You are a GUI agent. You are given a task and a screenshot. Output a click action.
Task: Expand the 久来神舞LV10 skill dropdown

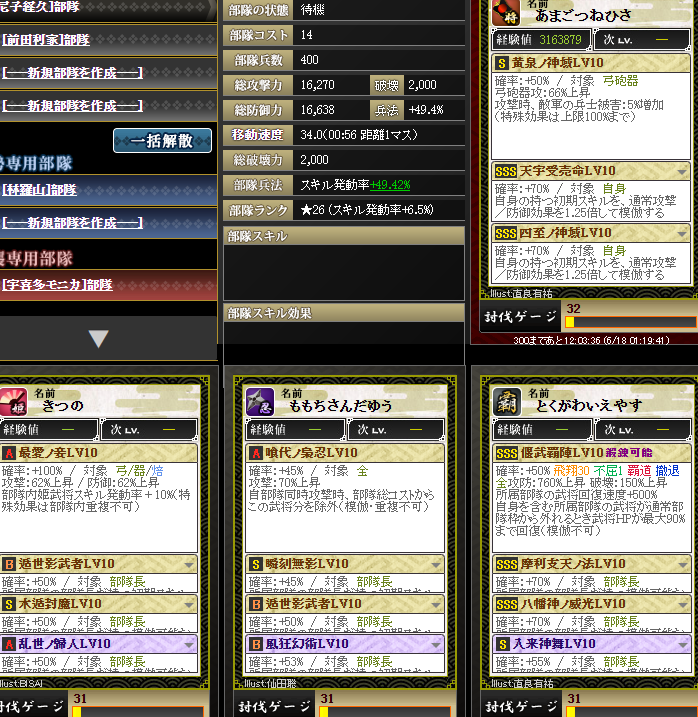click(682, 645)
